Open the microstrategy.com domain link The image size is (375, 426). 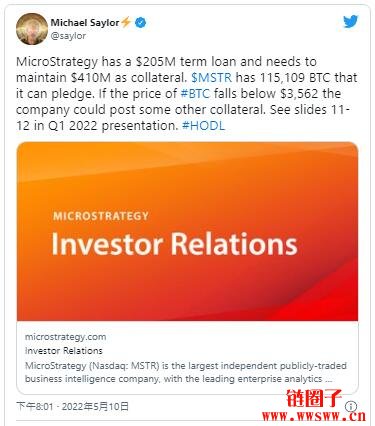pyautogui.click(x=66, y=337)
